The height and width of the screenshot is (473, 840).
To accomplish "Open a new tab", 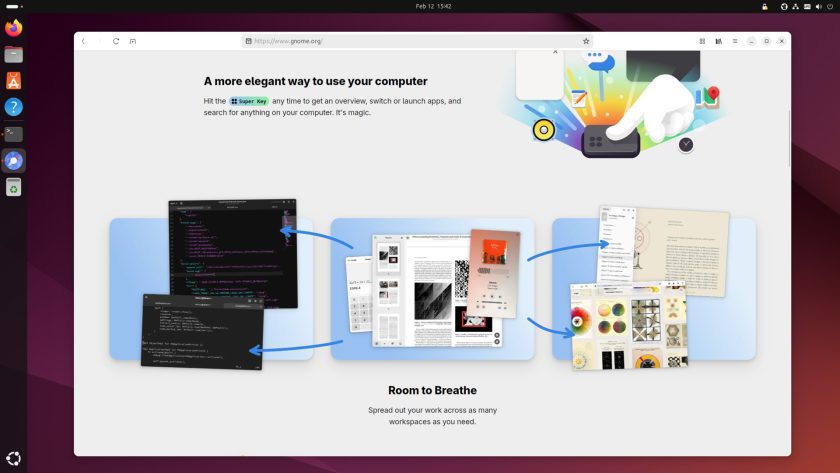I will pyautogui.click(x=133, y=41).
